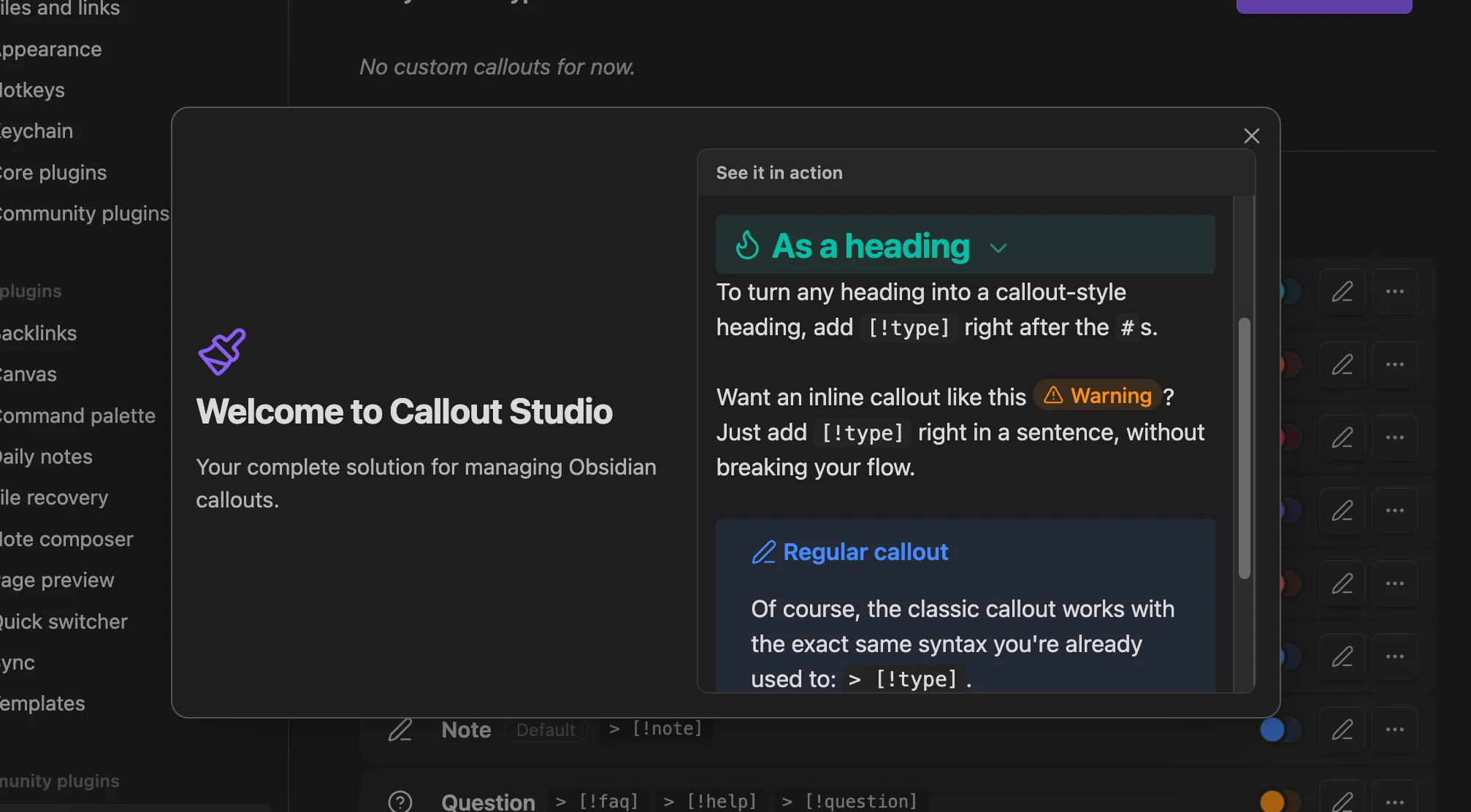Open Note composer plugin settings
1471x812 pixels.
click(x=66, y=539)
